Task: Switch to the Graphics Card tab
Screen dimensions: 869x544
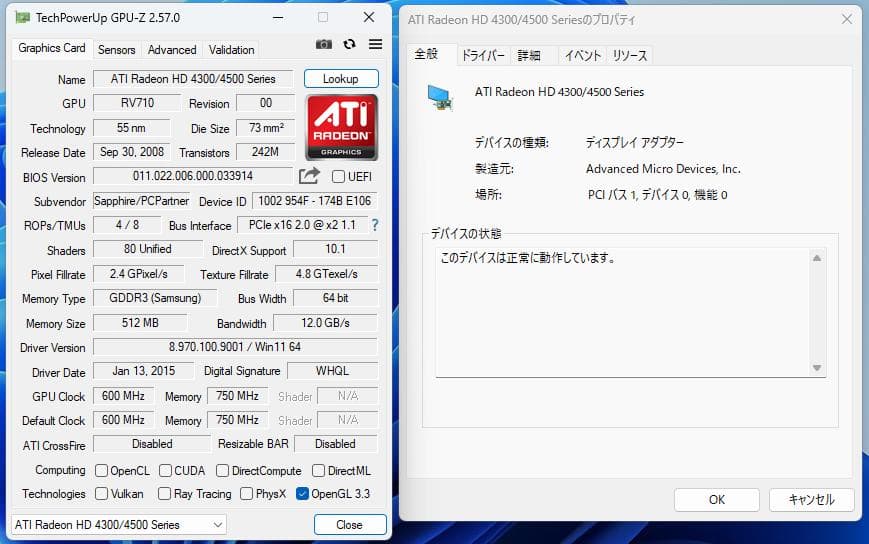Action: coord(52,48)
